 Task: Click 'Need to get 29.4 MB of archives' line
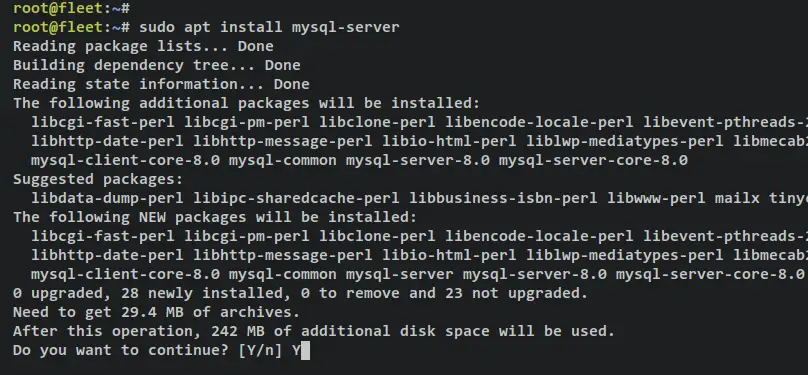click(157, 312)
